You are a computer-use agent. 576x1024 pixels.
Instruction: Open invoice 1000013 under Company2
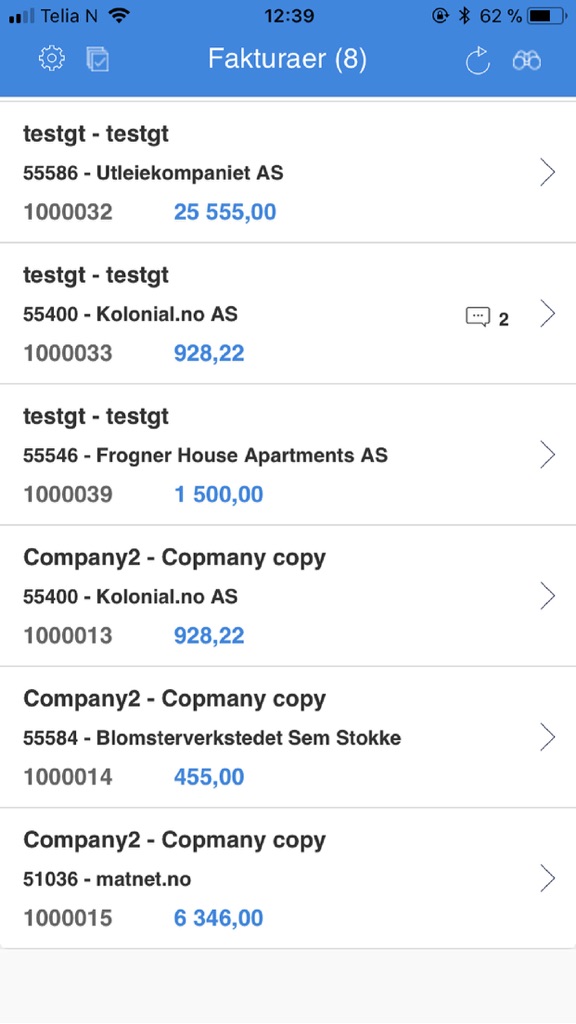[x=288, y=596]
